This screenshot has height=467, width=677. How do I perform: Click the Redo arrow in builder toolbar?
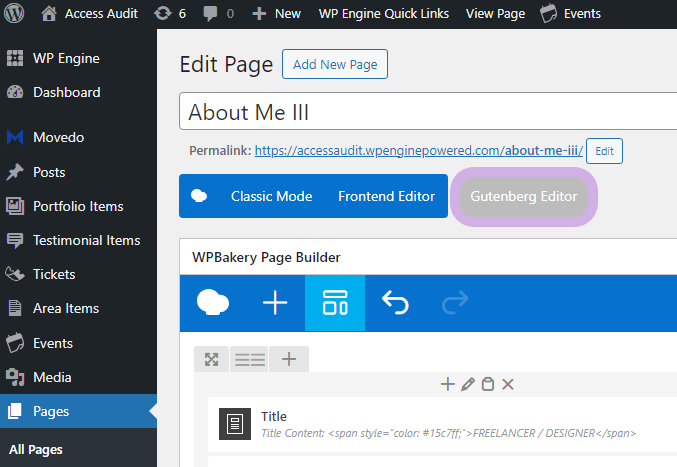[x=455, y=302]
